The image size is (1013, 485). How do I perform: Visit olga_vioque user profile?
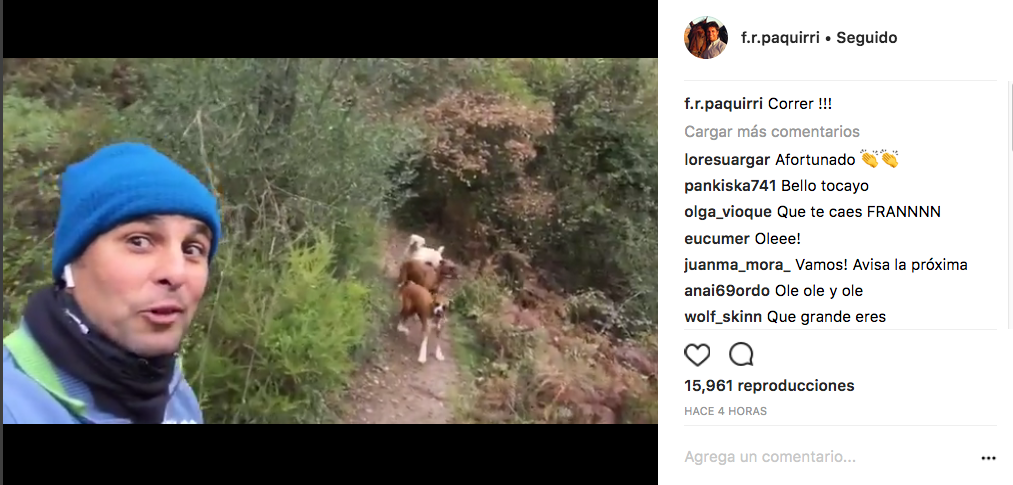pos(728,212)
